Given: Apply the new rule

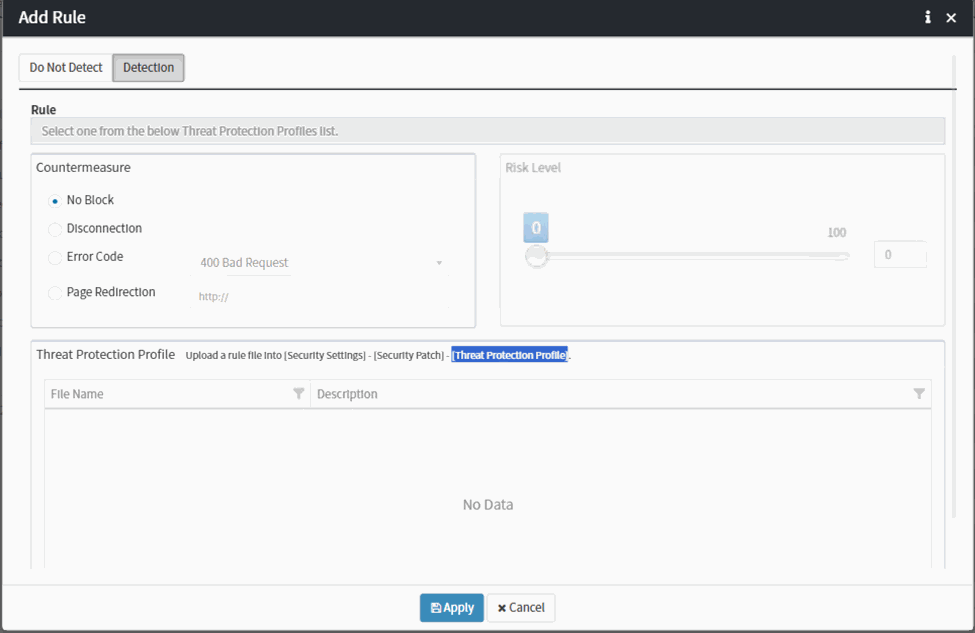Looking at the screenshot, I should pos(451,608).
